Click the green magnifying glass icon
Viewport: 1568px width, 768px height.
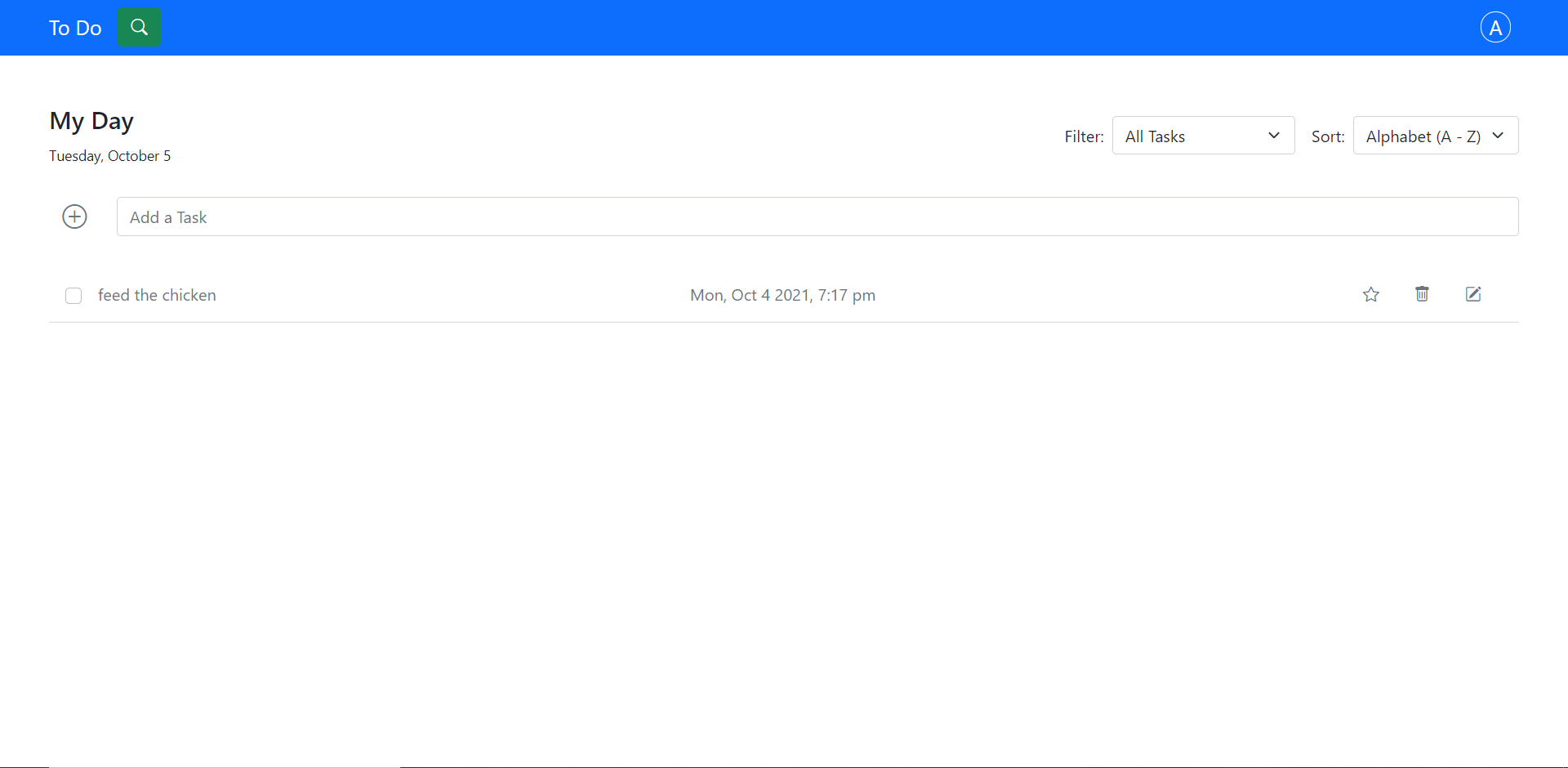pos(139,27)
